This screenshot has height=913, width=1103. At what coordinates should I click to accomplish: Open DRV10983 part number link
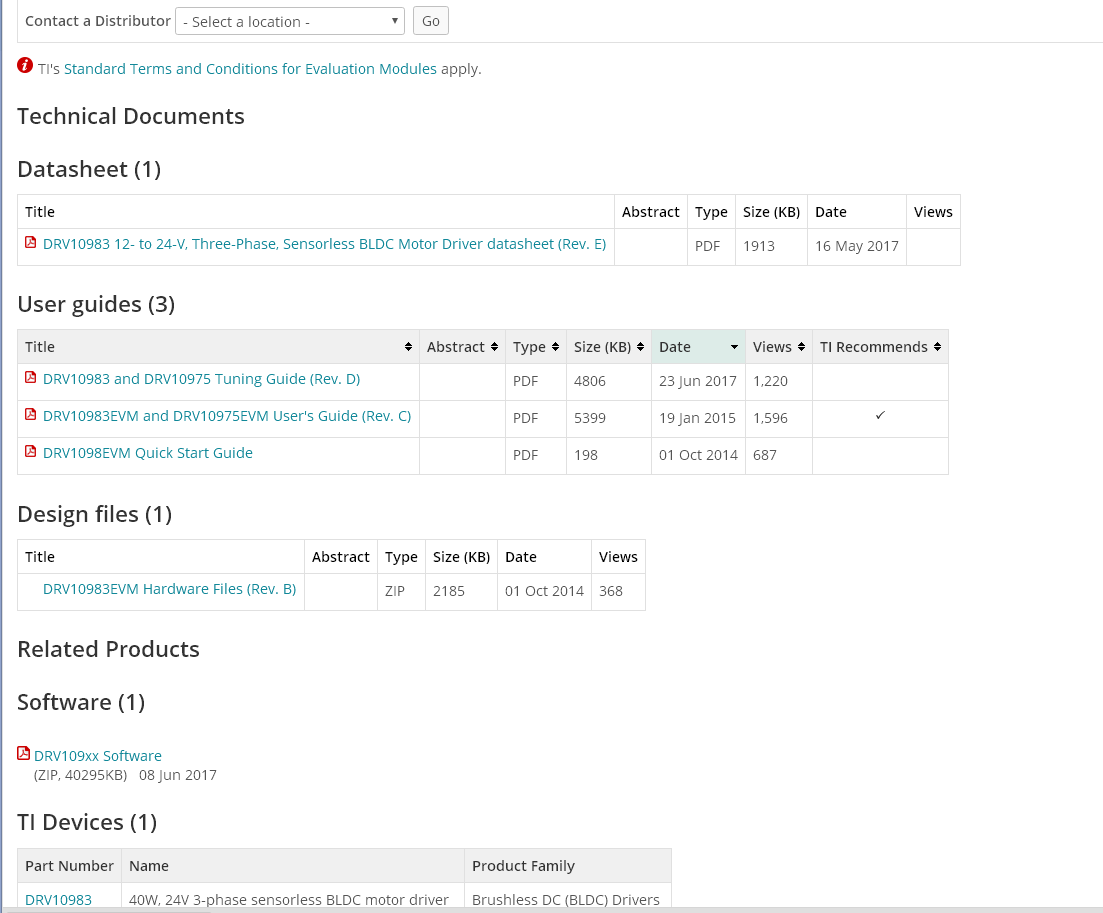click(58, 900)
